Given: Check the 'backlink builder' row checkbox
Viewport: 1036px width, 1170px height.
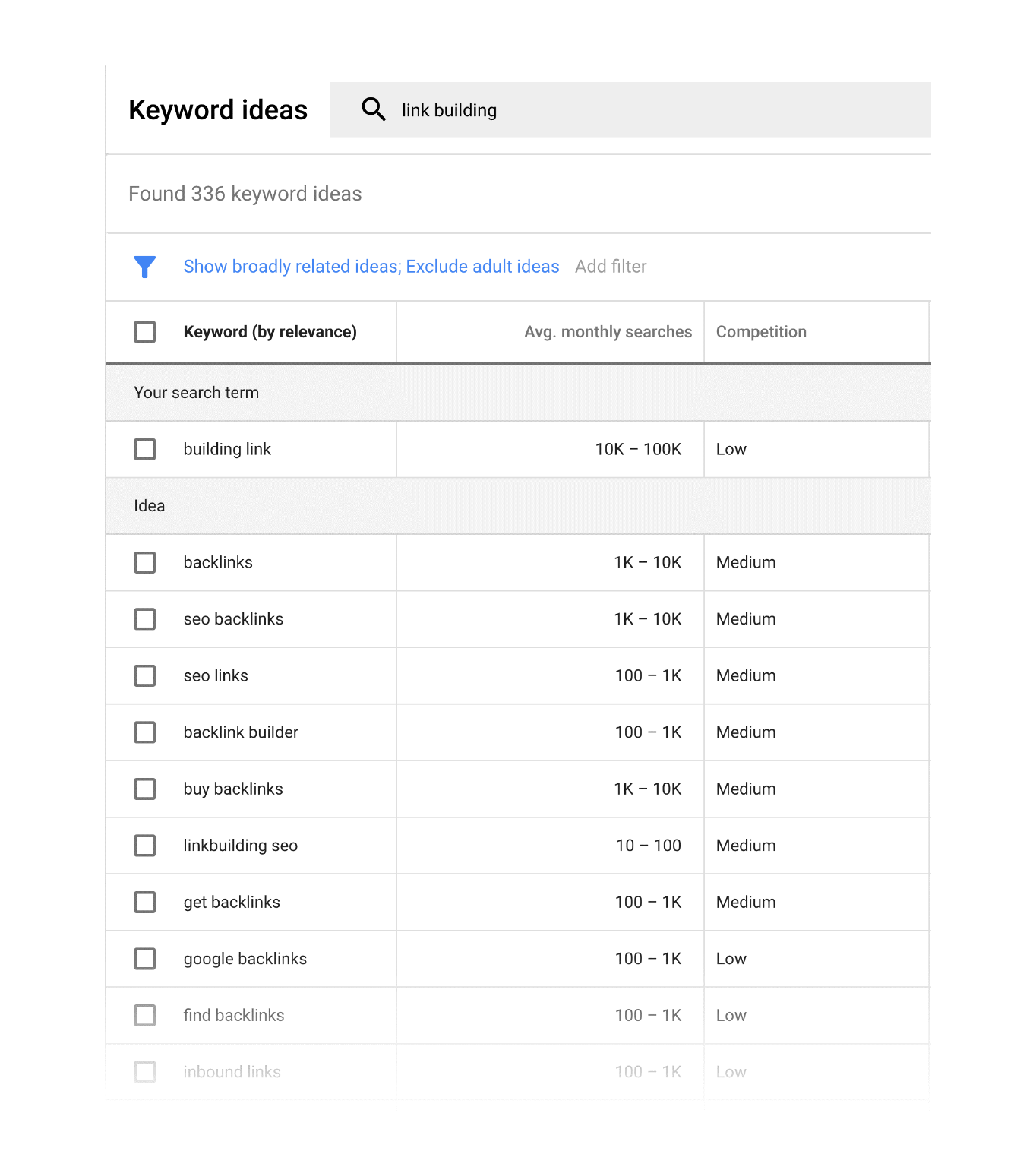Looking at the screenshot, I should coord(145,732).
